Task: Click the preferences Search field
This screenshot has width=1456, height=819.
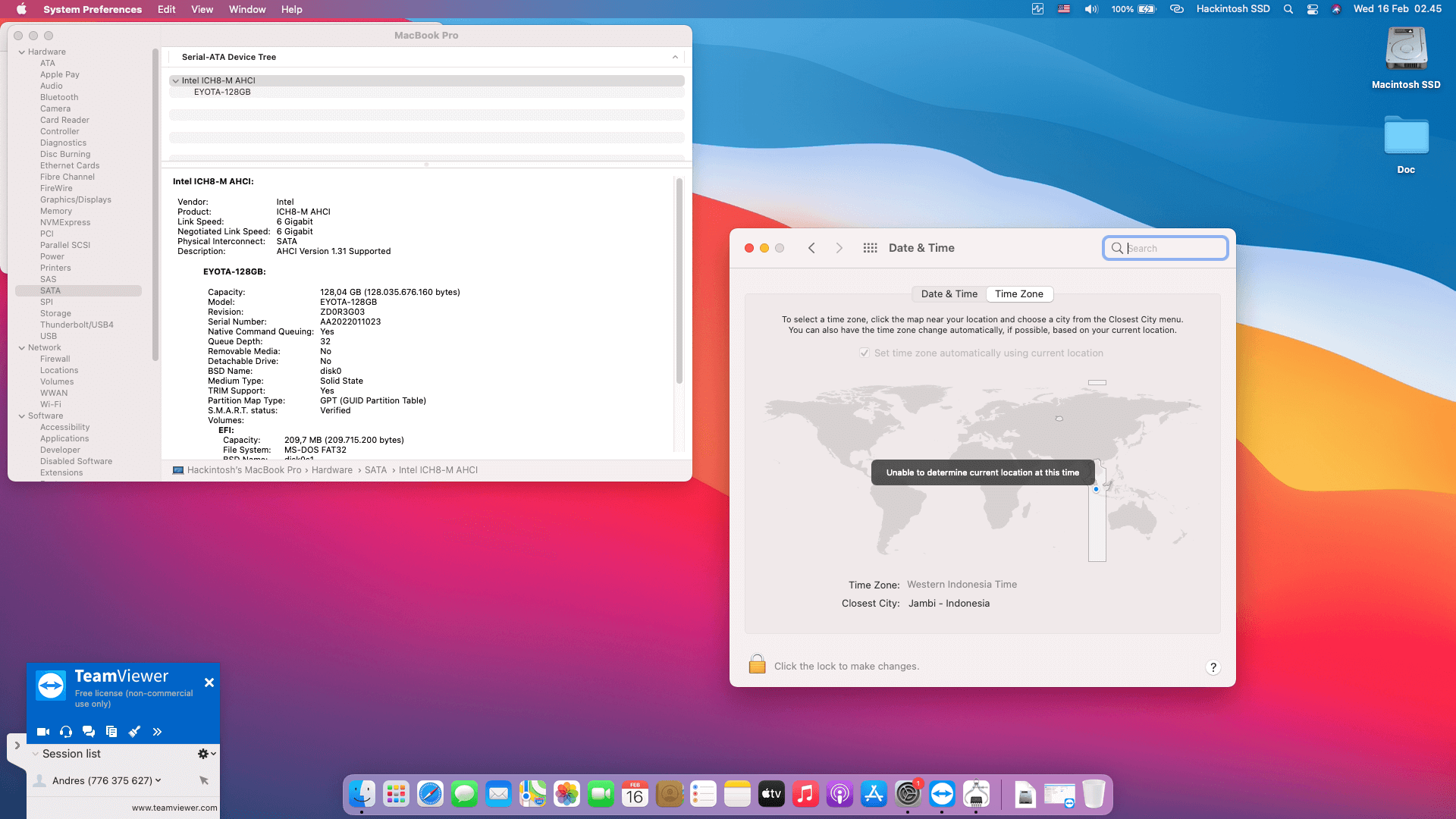Action: (x=1166, y=248)
